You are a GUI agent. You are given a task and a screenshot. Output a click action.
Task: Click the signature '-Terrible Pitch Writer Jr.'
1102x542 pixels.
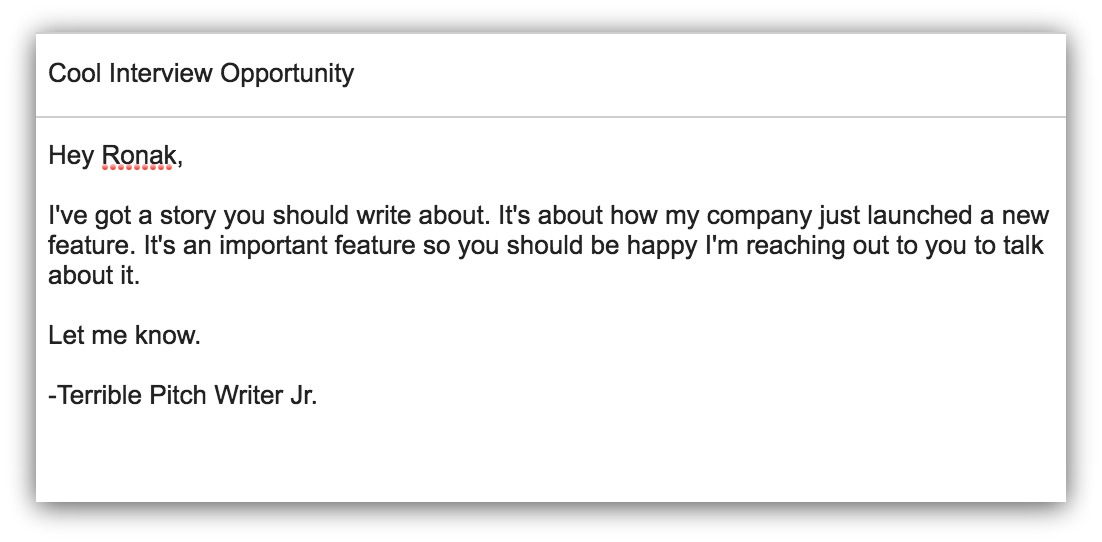[183, 395]
